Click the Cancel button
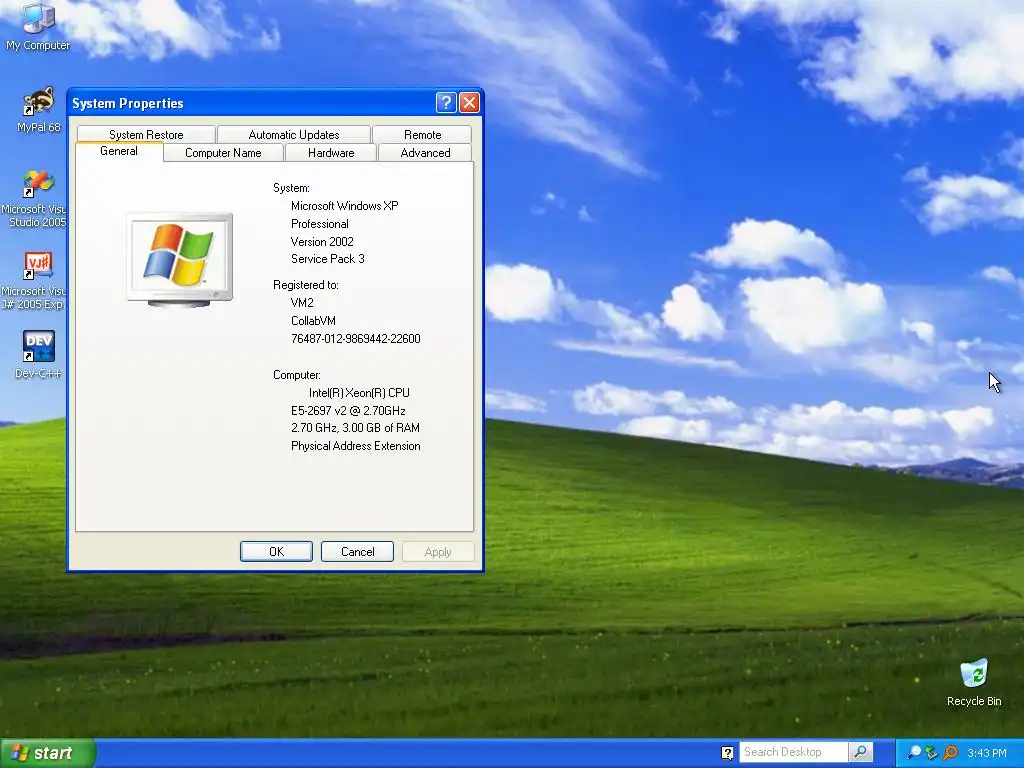Viewport: 1024px width, 768px height. click(x=357, y=551)
